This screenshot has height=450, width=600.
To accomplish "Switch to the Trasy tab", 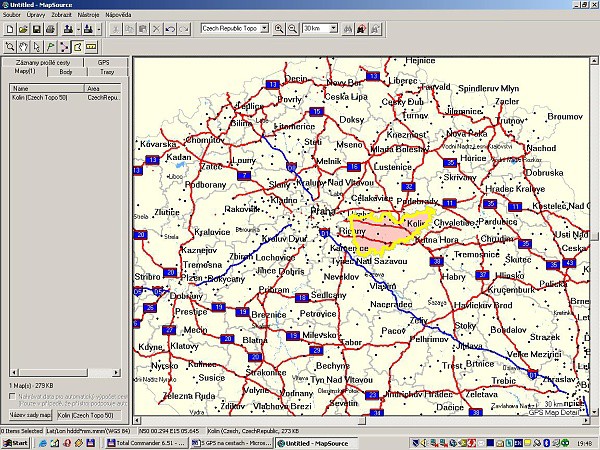I will [107, 72].
